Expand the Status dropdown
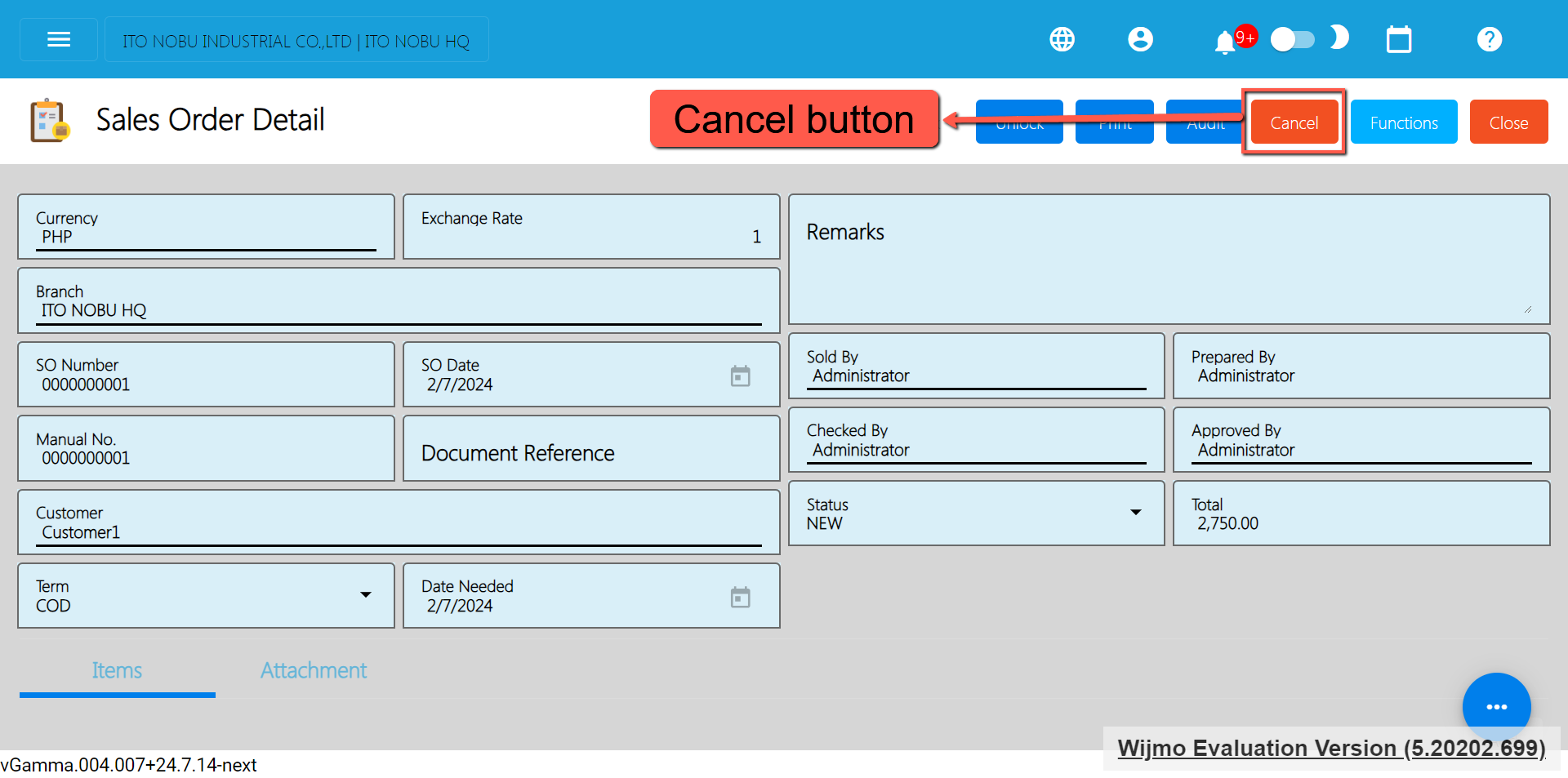Image resolution: width=1568 pixels, height=778 pixels. click(x=1135, y=513)
